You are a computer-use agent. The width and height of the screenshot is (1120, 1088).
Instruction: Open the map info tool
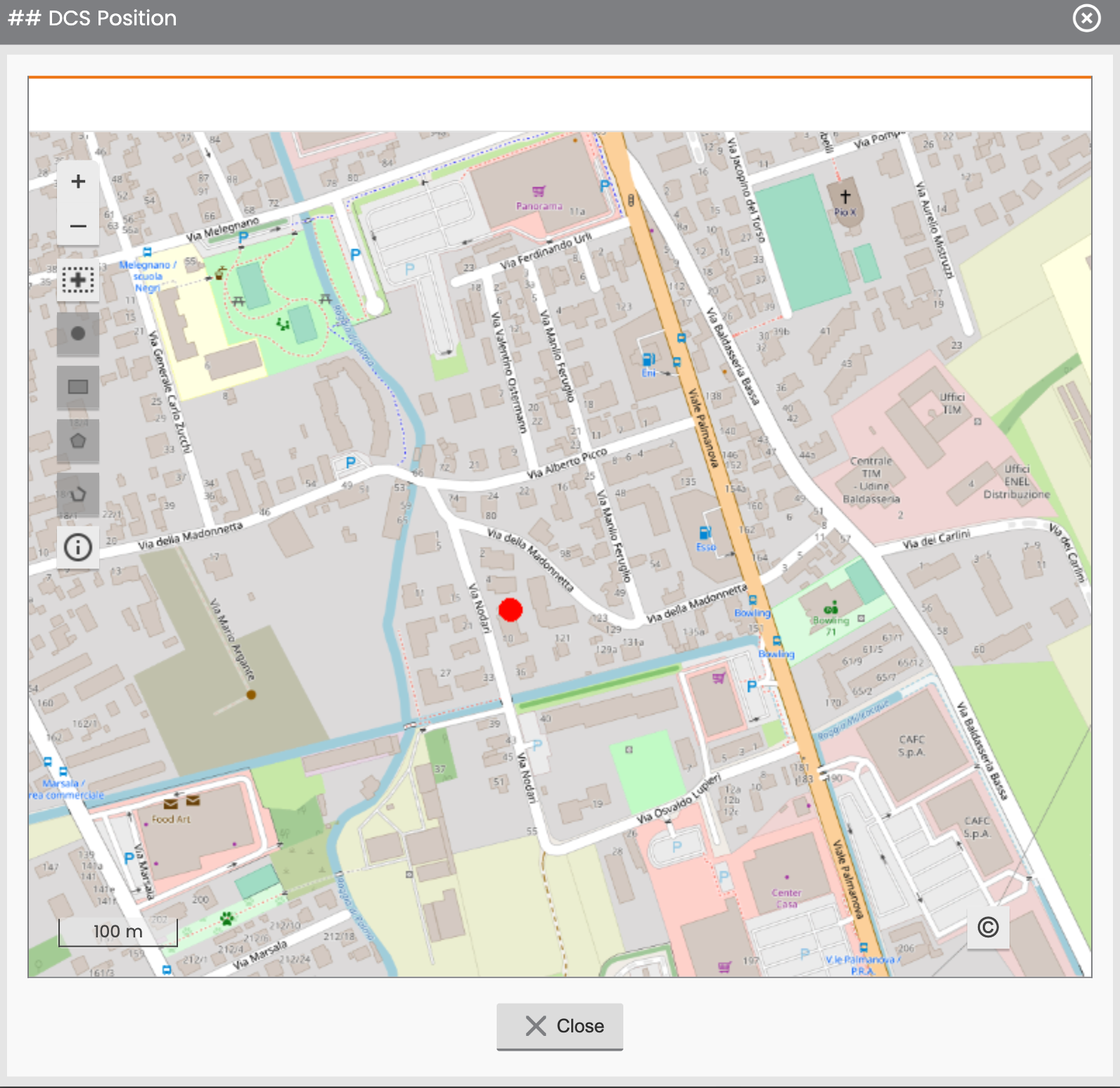point(78,547)
